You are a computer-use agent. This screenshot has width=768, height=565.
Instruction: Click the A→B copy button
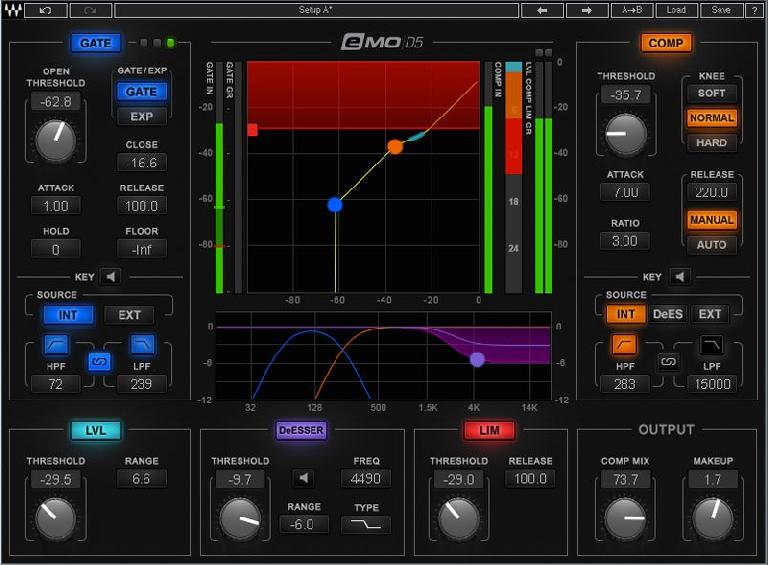631,10
